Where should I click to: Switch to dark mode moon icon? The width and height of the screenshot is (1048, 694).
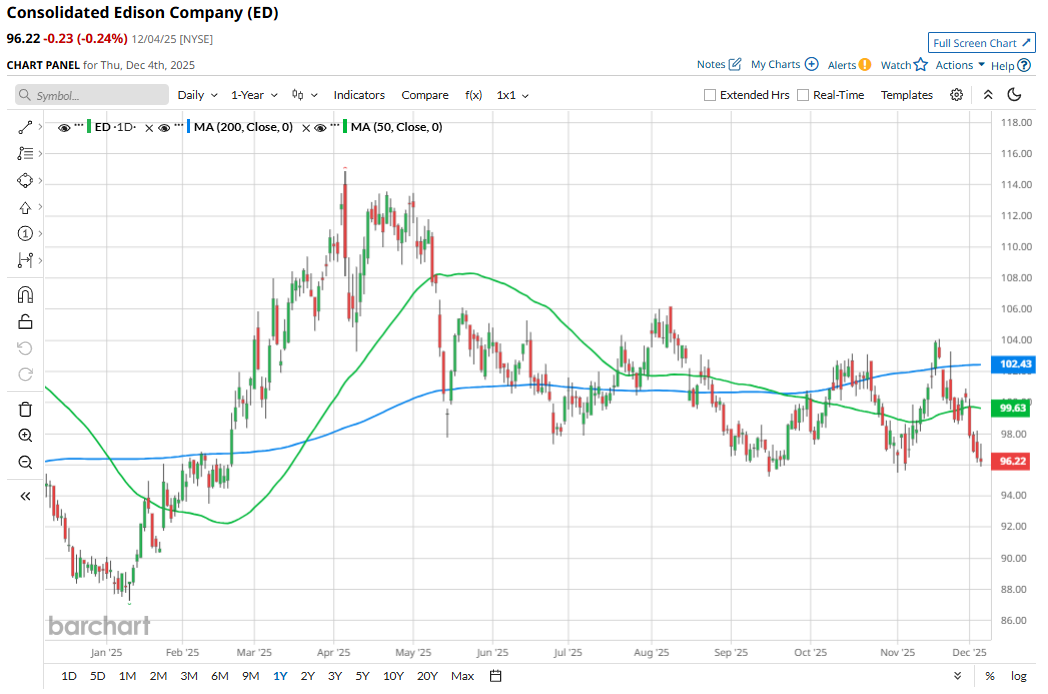[x=1014, y=95]
